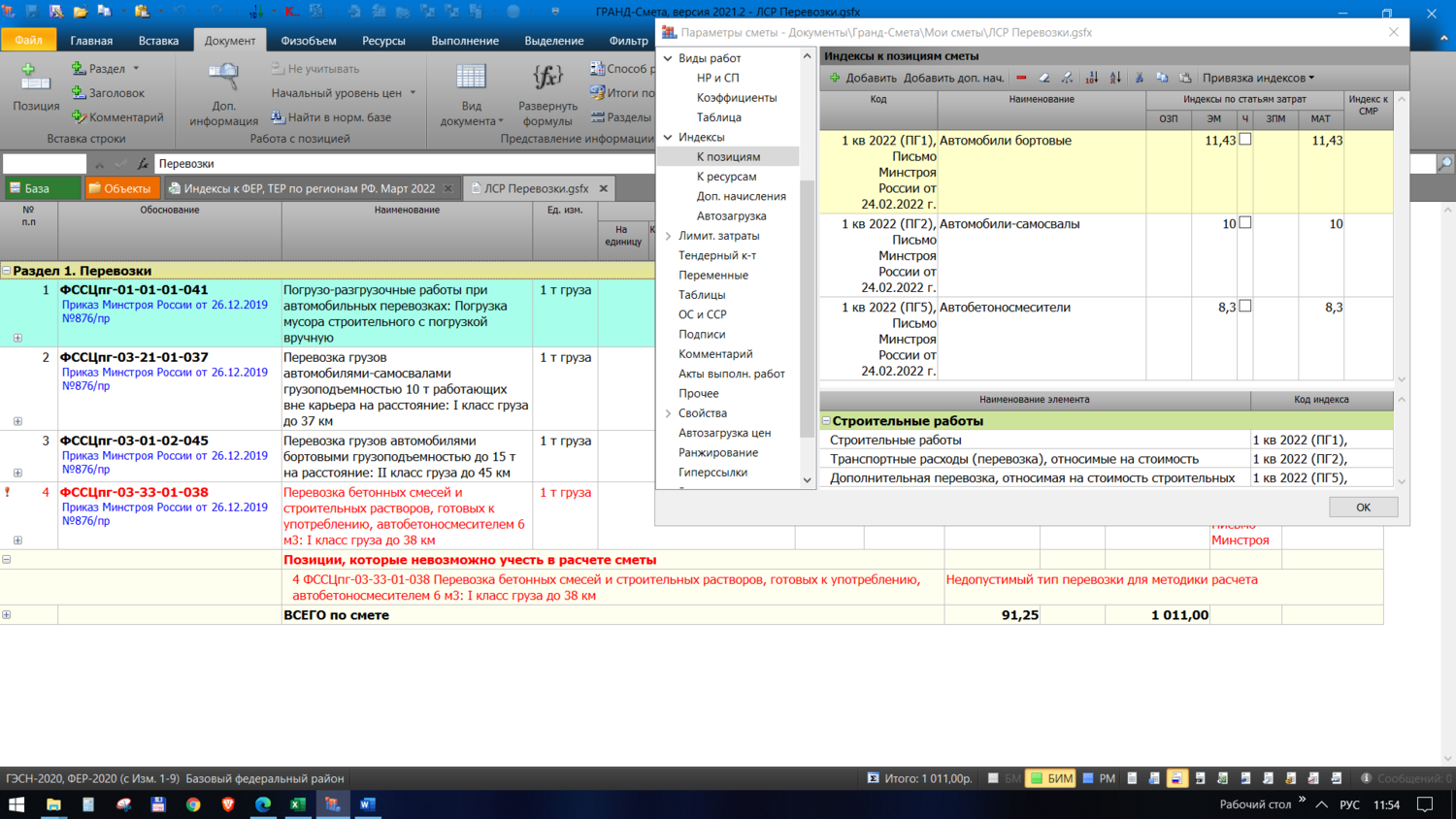Click the numeric sort icon in index toolbar

coord(1092,78)
